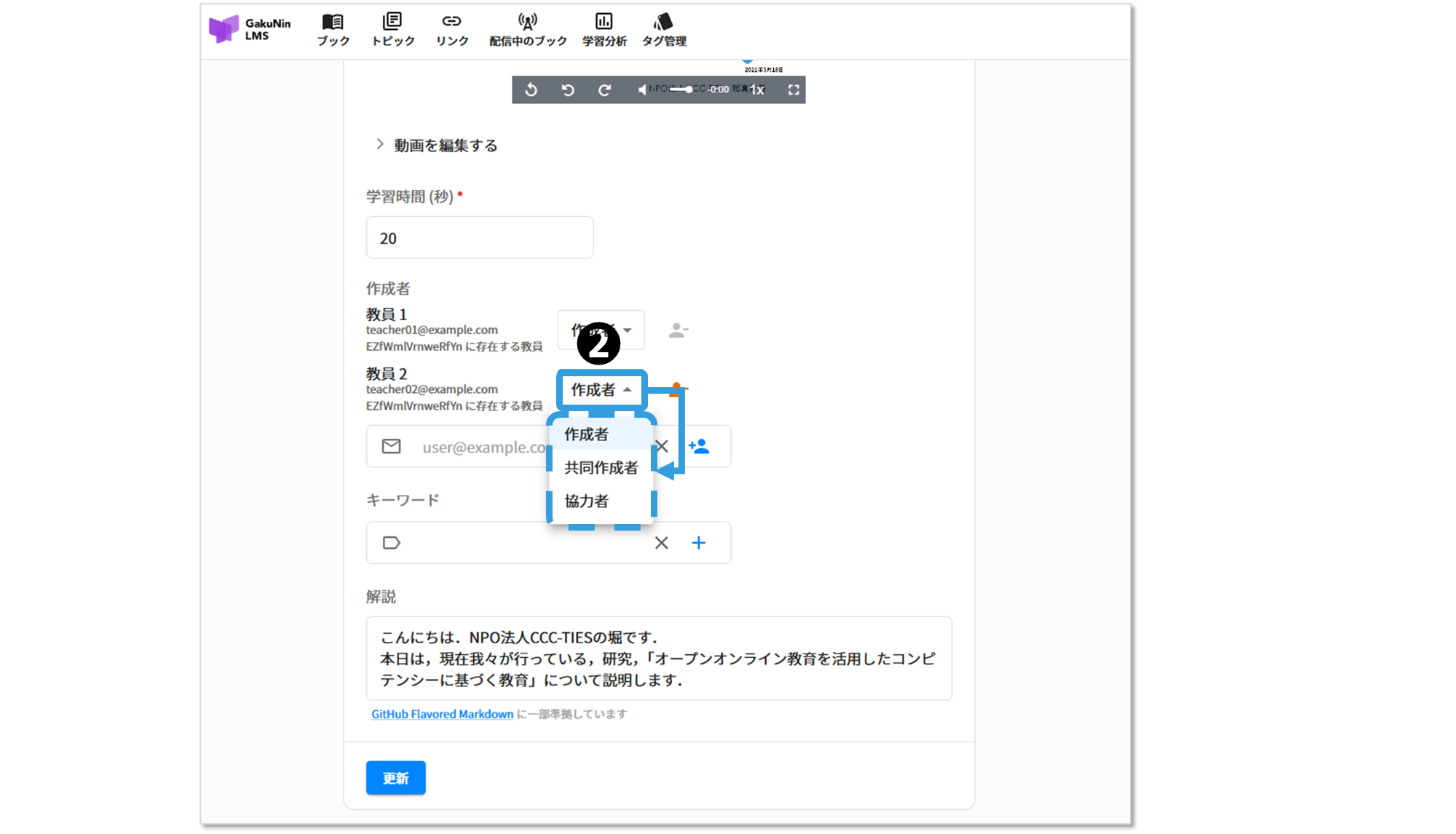Open the ブック menu
The height and width of the screenshot is (834, 1456).
[x=333, y=30]
